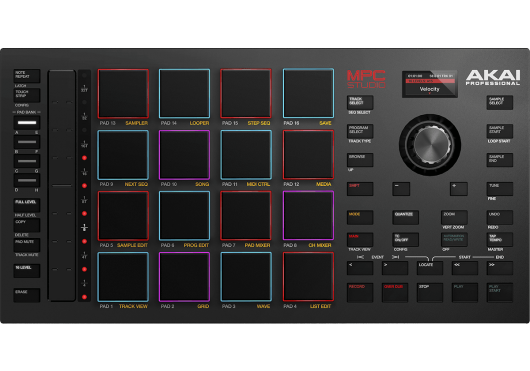Tap Pad 6 labeled PROG EDIT
Image resolution: width=530 pixels, height=371 pixels.
coord(185,216)
